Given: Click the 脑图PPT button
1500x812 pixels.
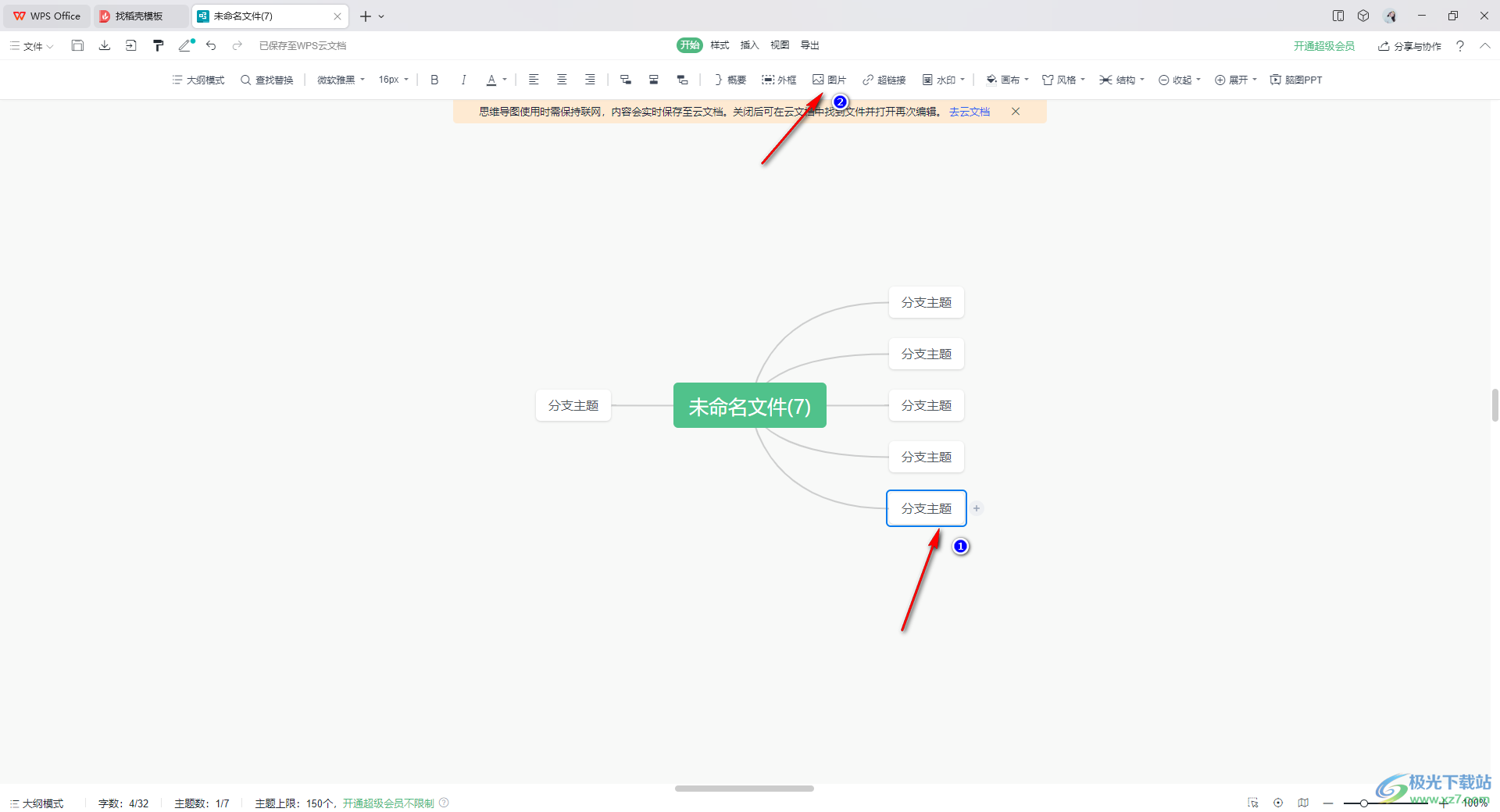Looking at the screenshot, I should (x=1296, y=80).
